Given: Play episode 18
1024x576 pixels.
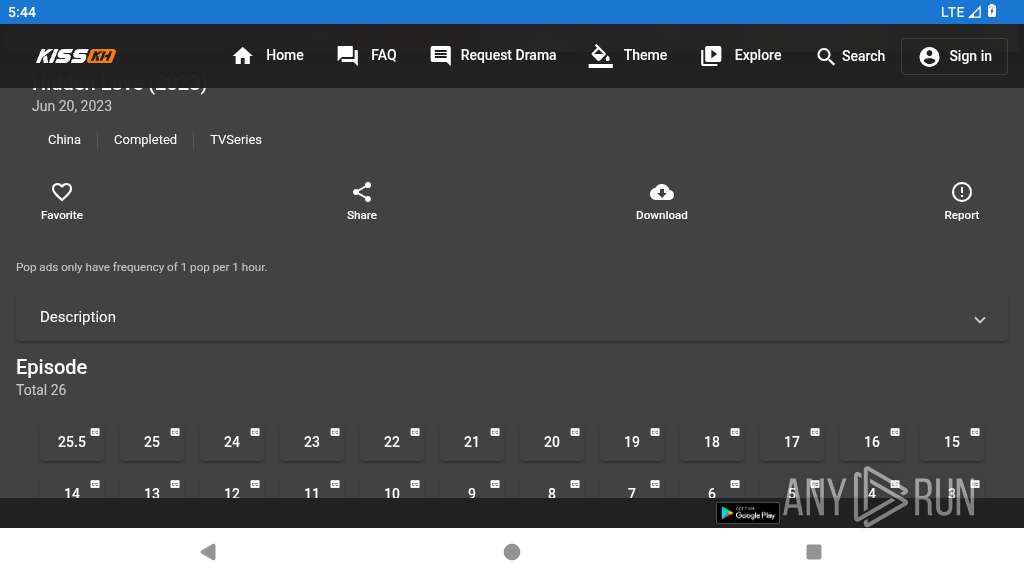Looking at the screenshot, I should [x=712, y=442].
